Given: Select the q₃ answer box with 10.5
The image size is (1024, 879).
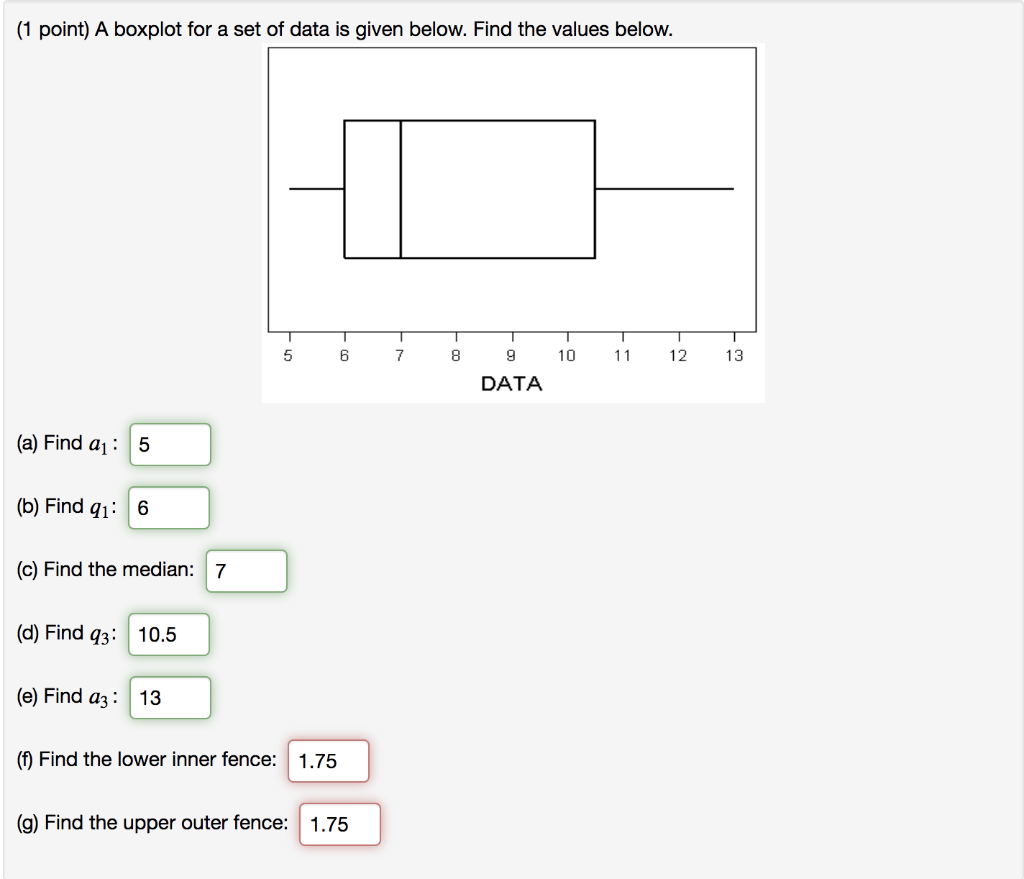Looking at the screenshot, I should click(x=168, y=634).
